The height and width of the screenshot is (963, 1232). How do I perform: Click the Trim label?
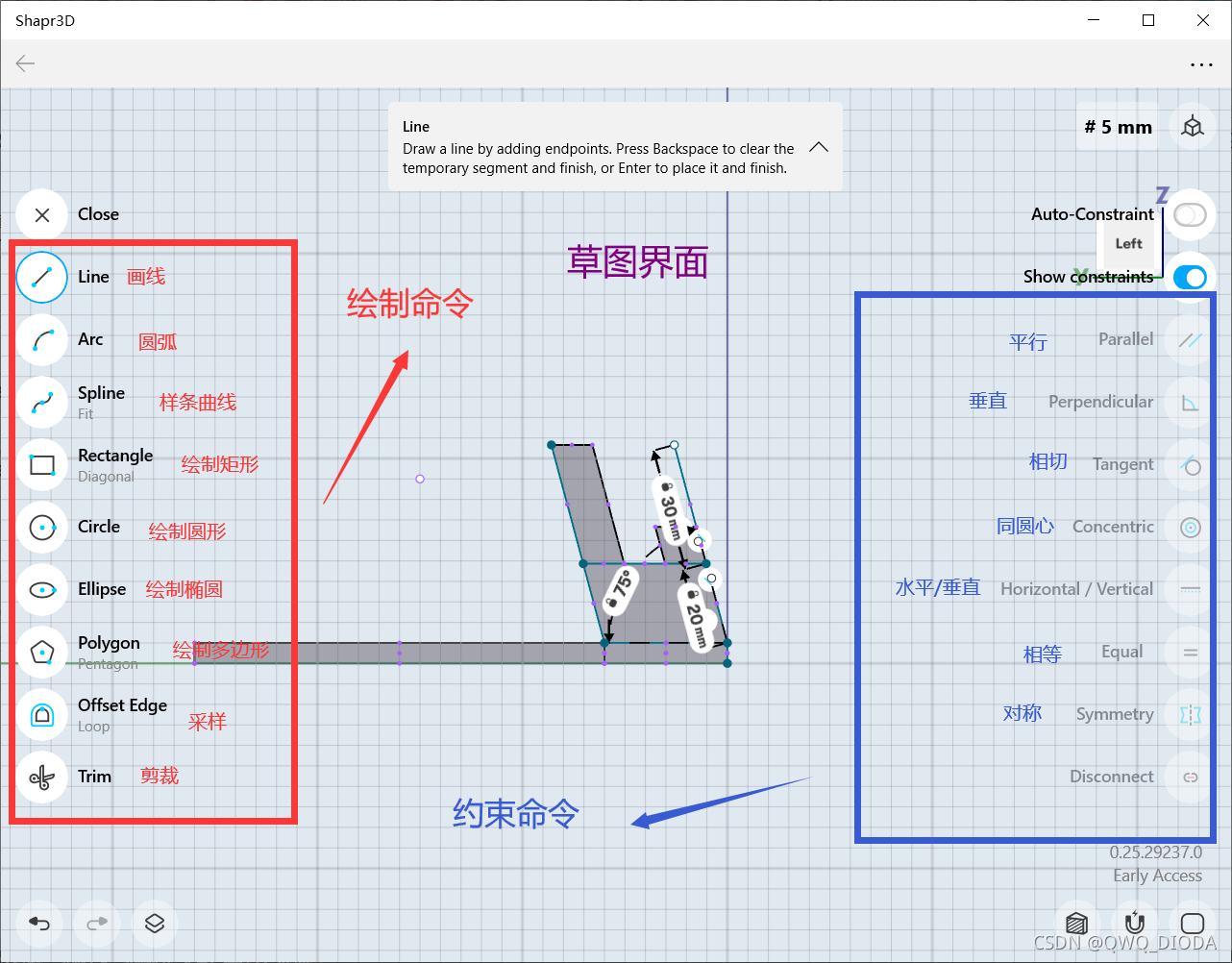94,777
